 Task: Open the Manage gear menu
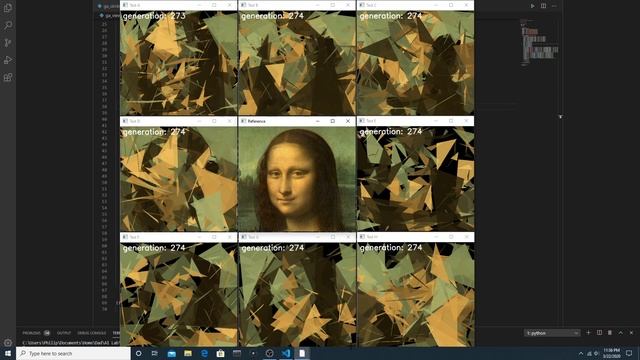coord(8,342)
